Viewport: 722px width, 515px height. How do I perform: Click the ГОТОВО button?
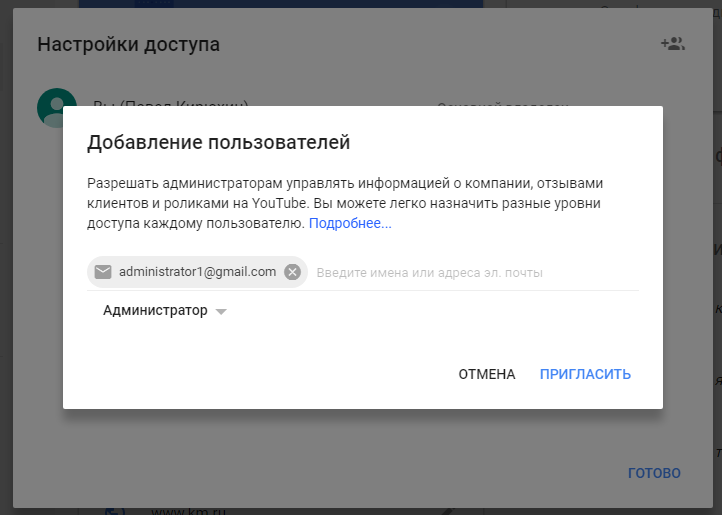tap(654, 473)
